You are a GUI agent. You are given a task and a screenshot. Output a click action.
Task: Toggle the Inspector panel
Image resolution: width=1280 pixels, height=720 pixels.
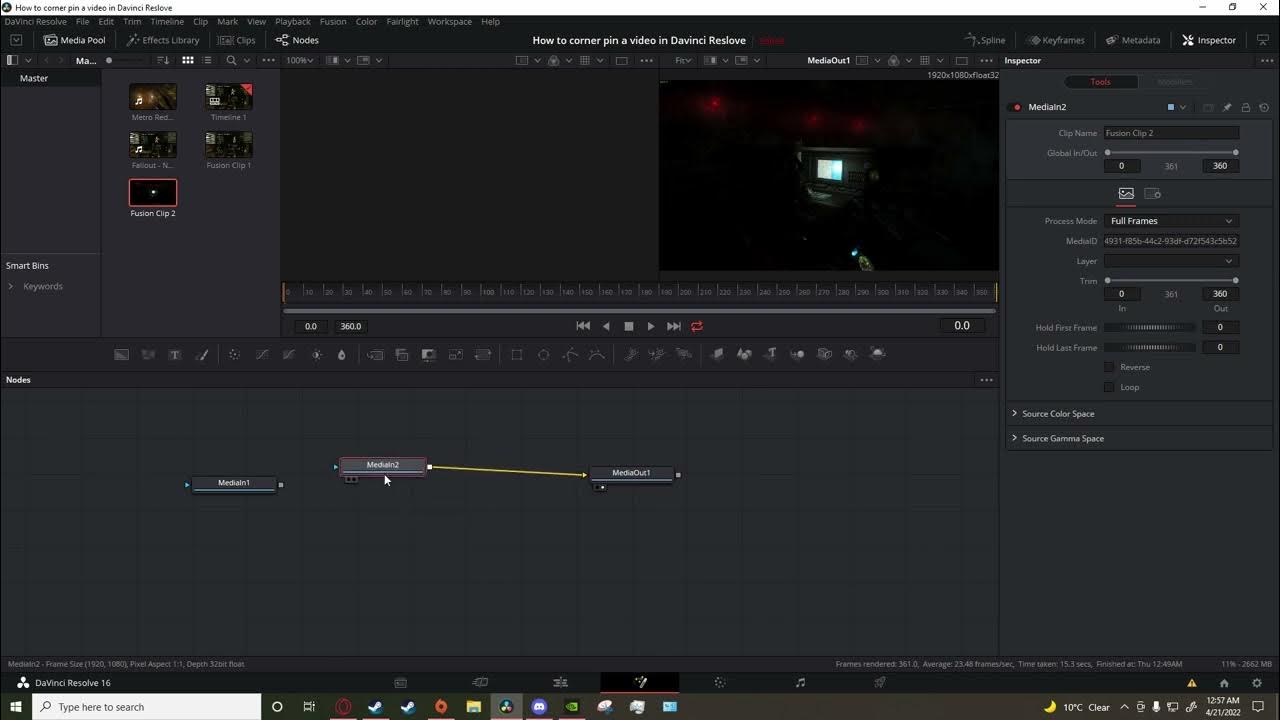tap(1209, 40)
